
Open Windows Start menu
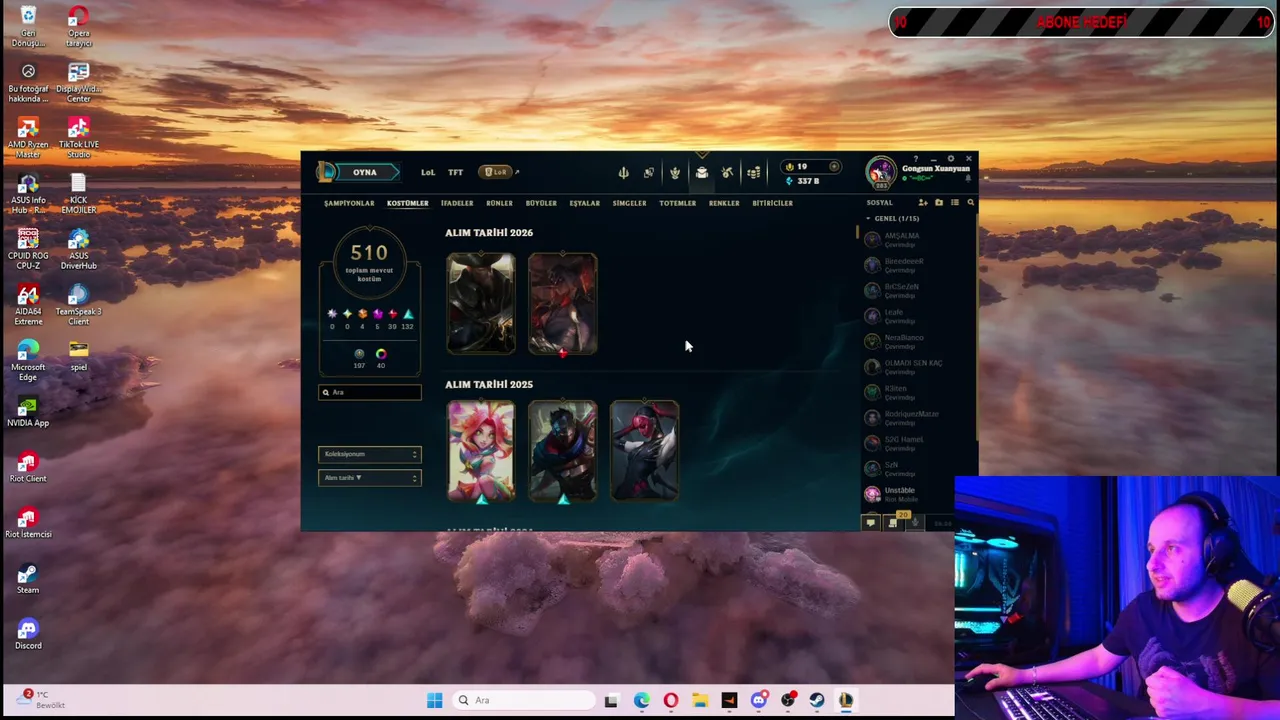435,700
